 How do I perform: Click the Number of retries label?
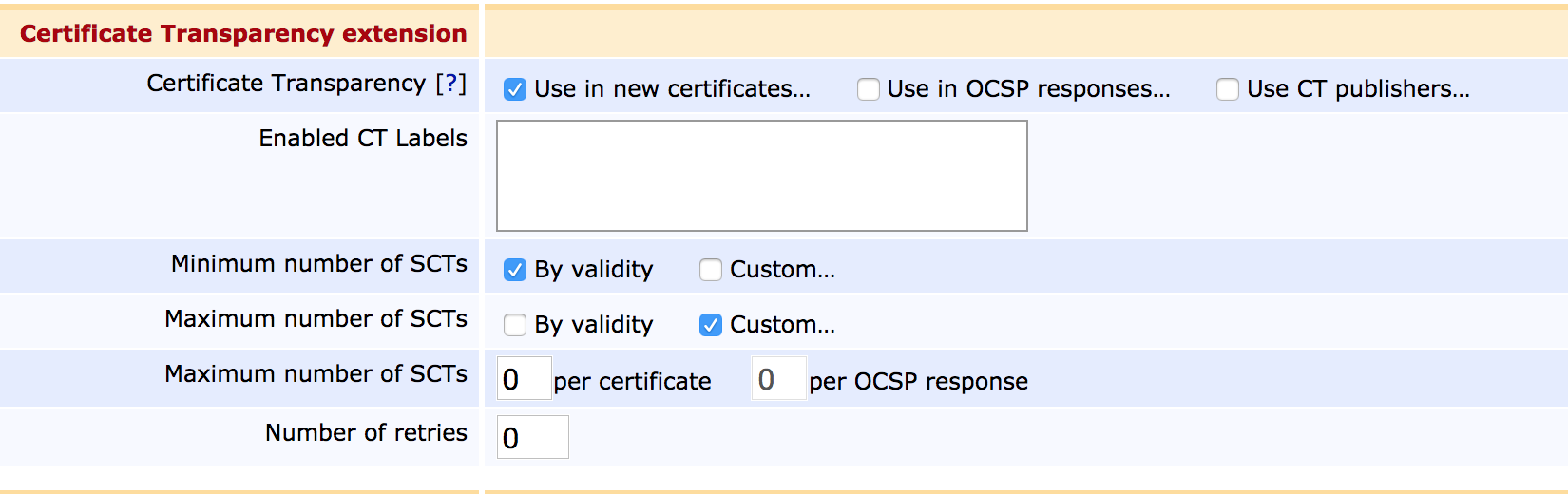366,433
